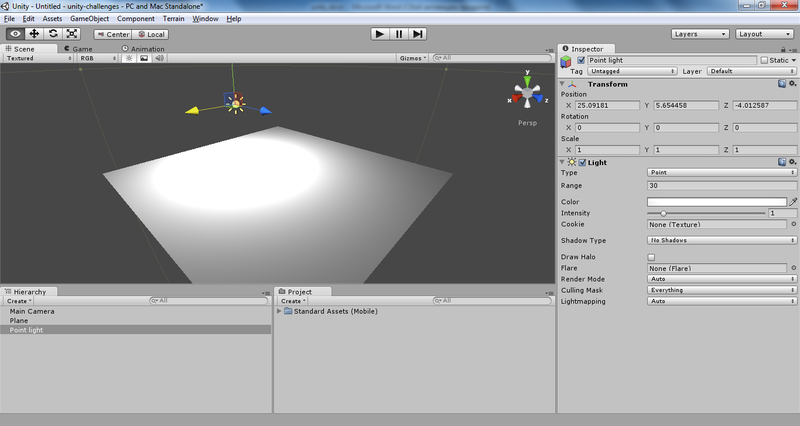Open the Component menu
The width and height of the screenshot is (800, 426).
pyautogui.click(x=136, y=19)
